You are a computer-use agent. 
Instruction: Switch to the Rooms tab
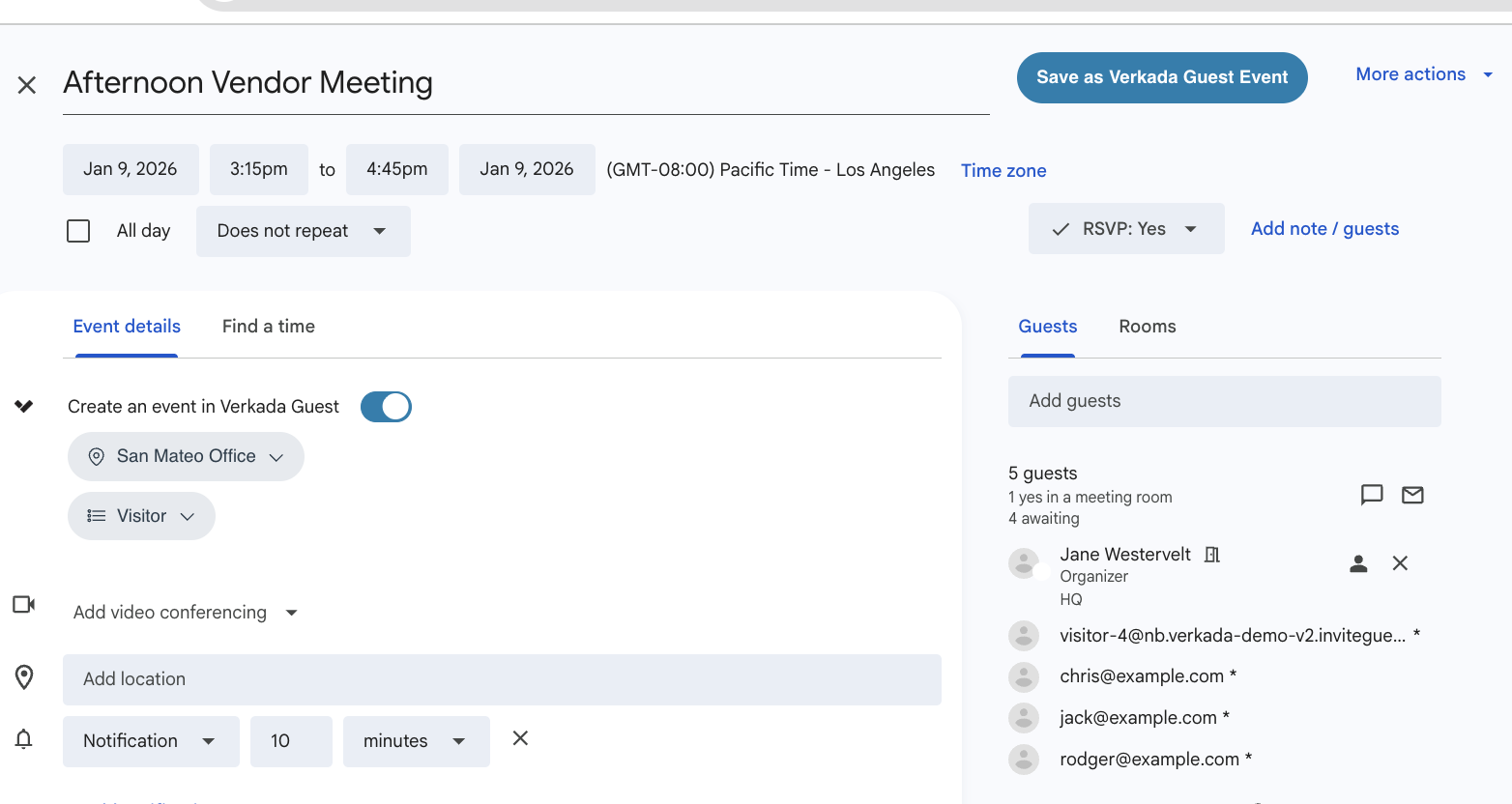click(1147, 327)
